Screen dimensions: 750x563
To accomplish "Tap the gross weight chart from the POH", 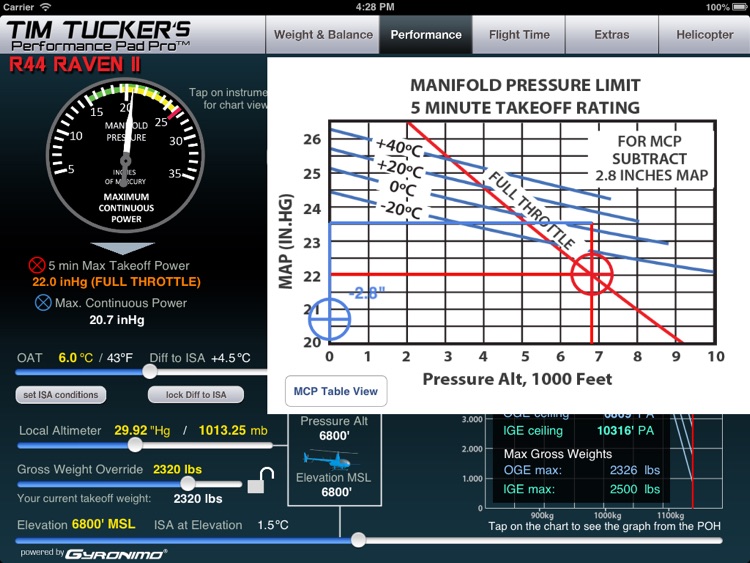I will pos(602,462).
